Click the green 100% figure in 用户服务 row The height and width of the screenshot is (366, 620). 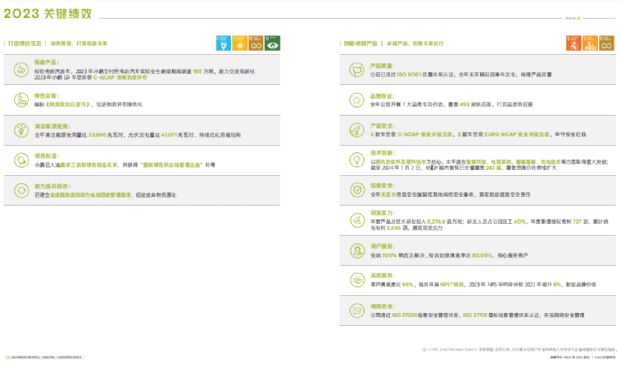[389, 255]
